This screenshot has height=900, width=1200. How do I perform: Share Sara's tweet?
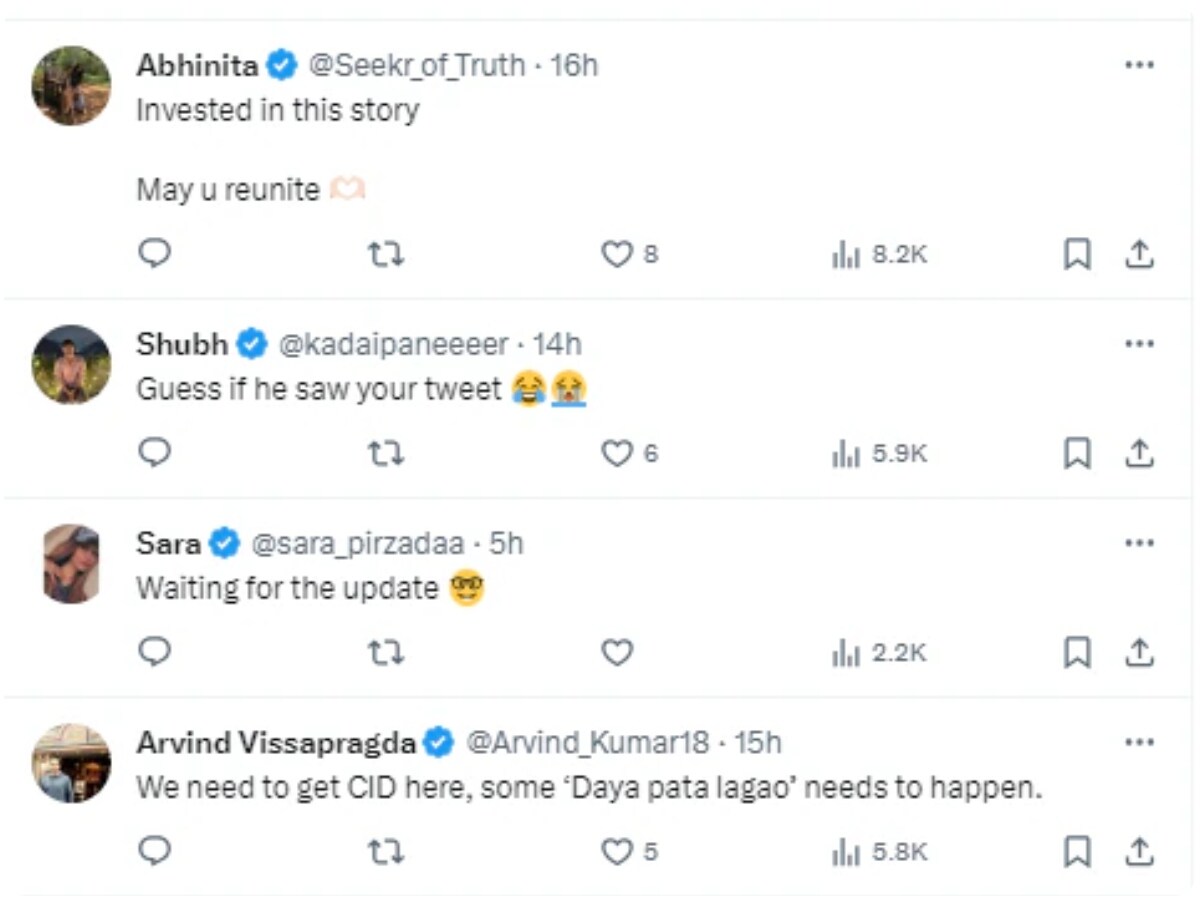(x=1139, y=653)
